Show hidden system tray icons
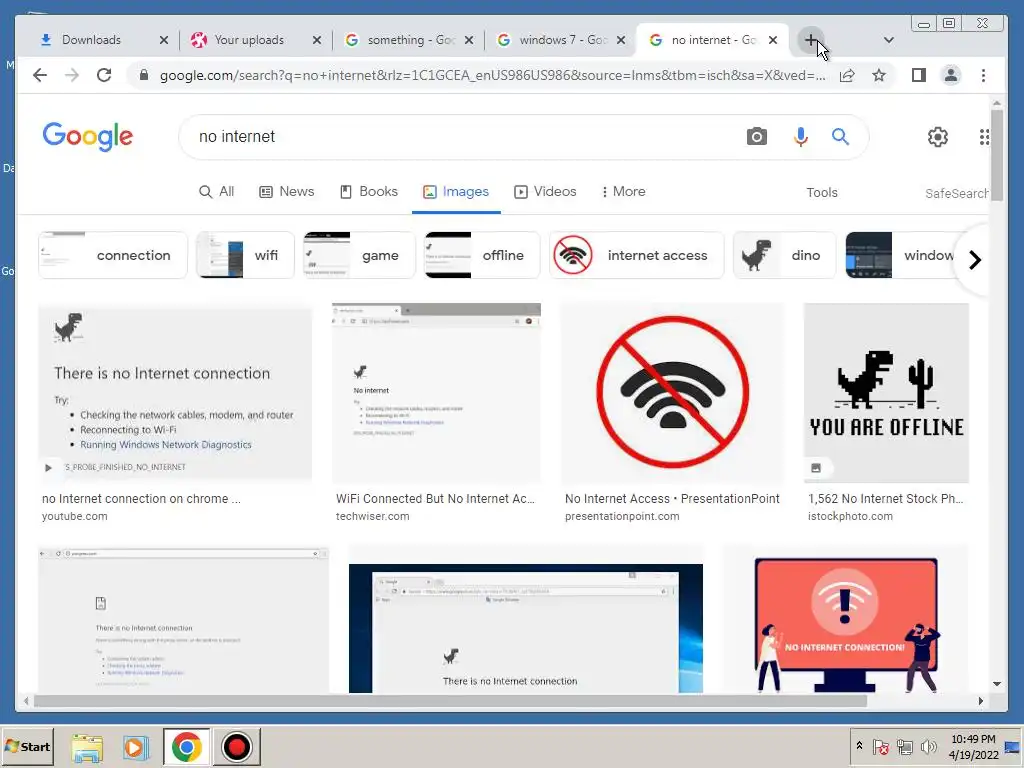Viewport: 1024px width, 768px height. pos(859,746)
